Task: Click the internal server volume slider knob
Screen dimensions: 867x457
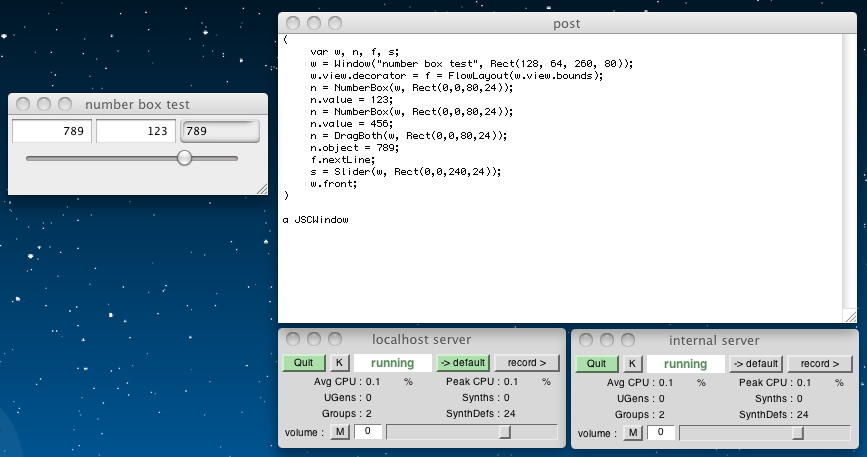Action: pyautogui.click(x=798, y=433)
